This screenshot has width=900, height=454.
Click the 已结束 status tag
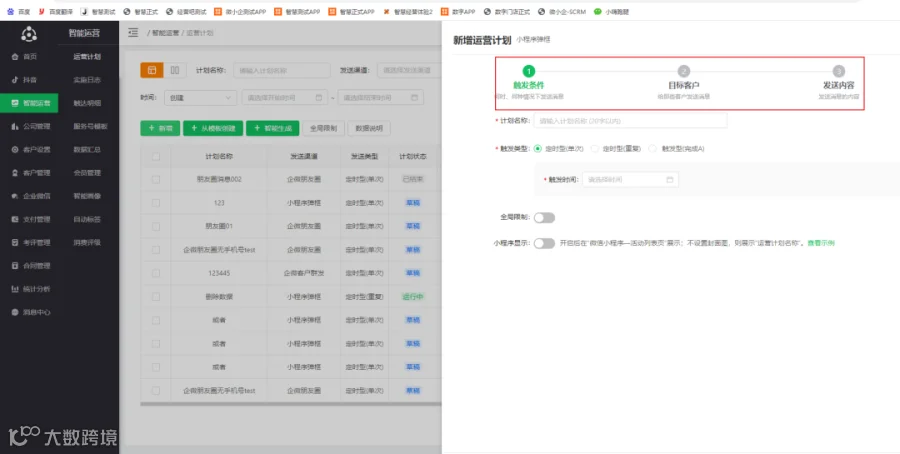click(413, 180)
